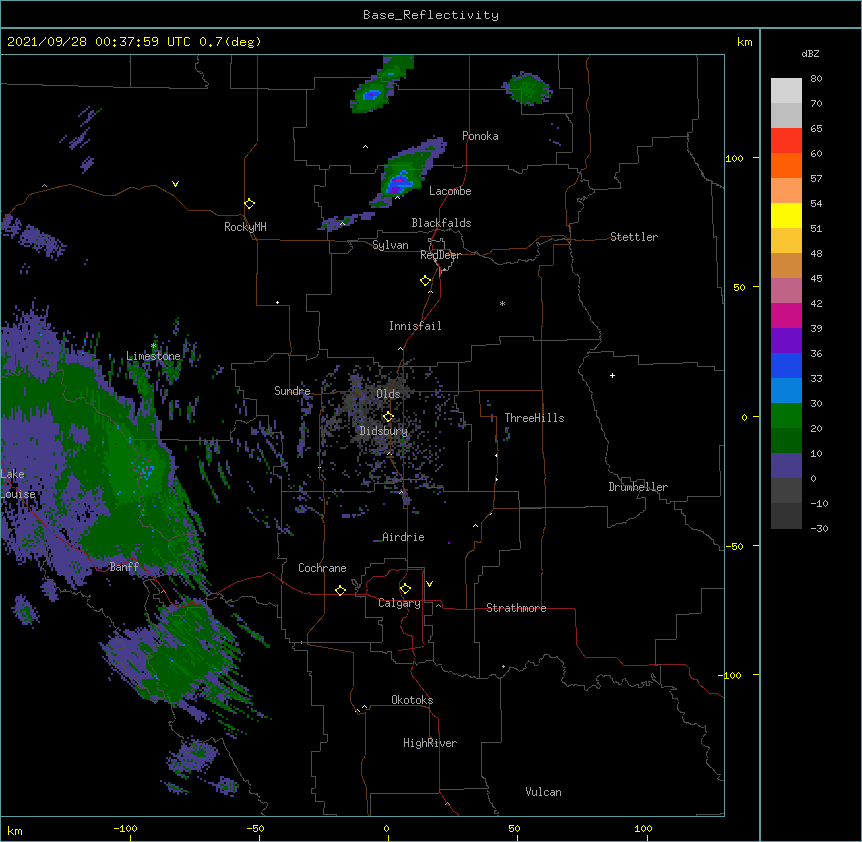This screenshot has width=862, height=842.
Task: Click the Stettler label
Action: tap(634, 237)
